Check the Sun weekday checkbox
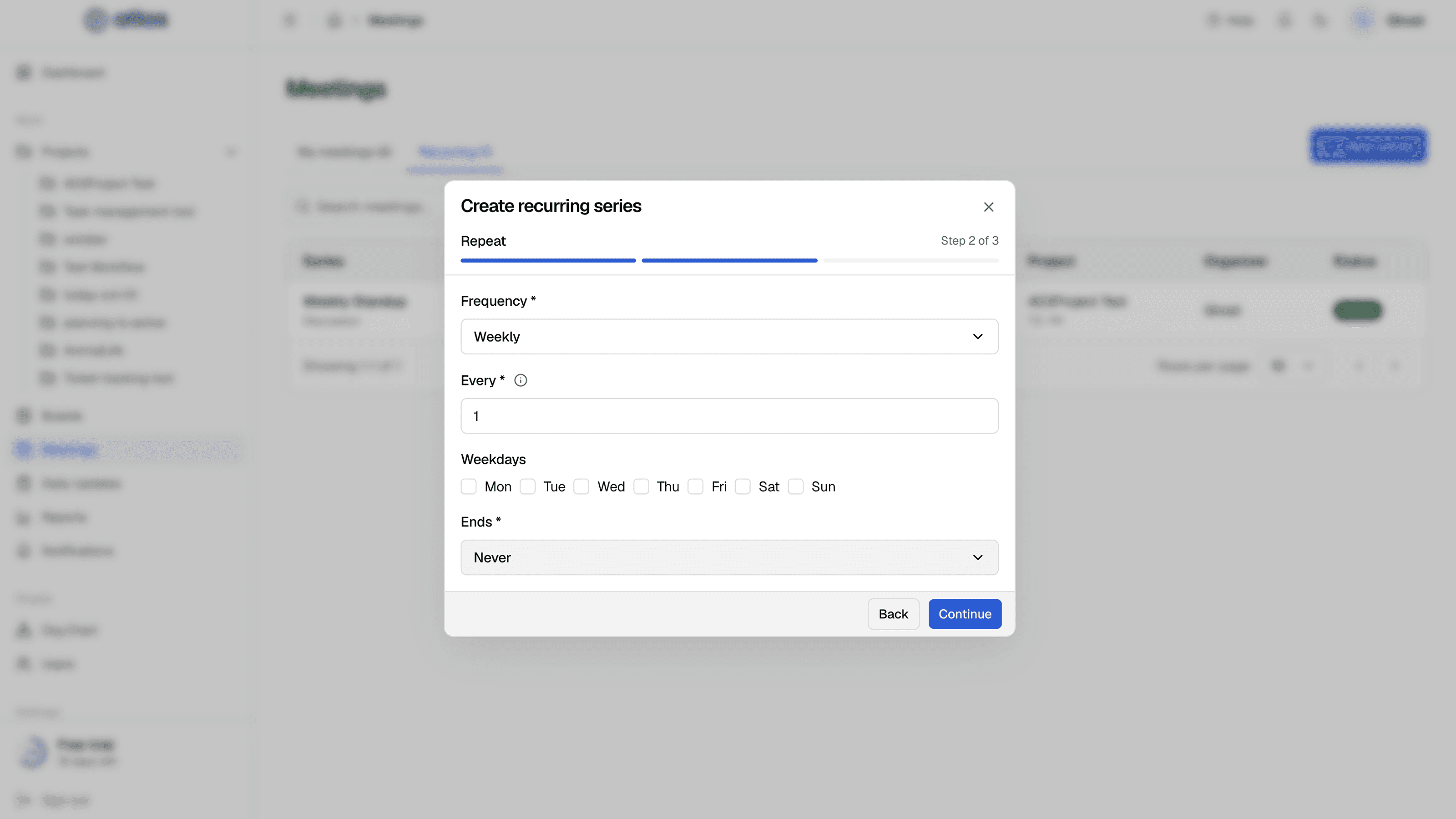Screen dimensions: 1456x819 (x=795, y=487)
